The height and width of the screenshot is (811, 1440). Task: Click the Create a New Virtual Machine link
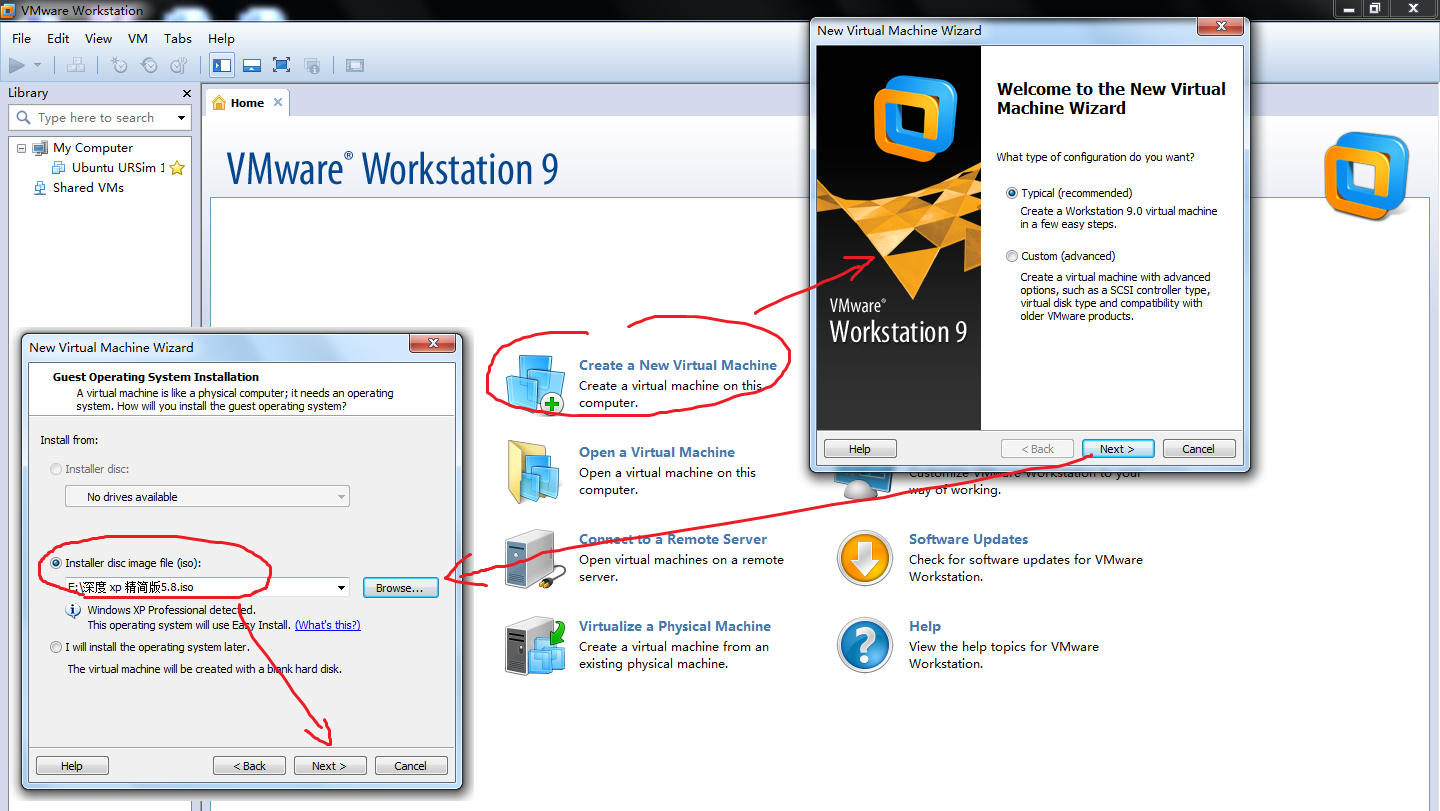(678, 365)
